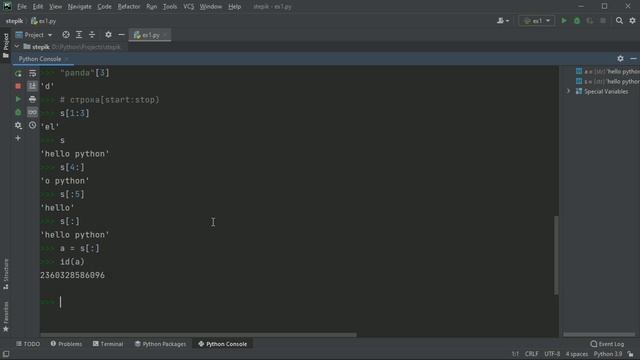The height and width of the screenshot is (360, 640).
Task: Open Python Console panel settings gear
Action: pyautogui.click(x=620, y=59)
